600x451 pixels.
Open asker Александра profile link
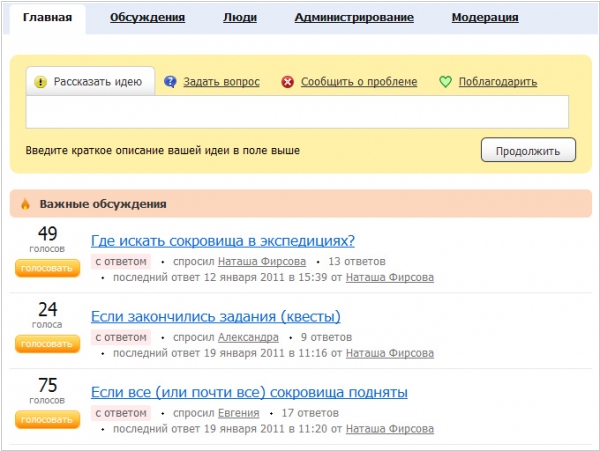pos(248,337)
